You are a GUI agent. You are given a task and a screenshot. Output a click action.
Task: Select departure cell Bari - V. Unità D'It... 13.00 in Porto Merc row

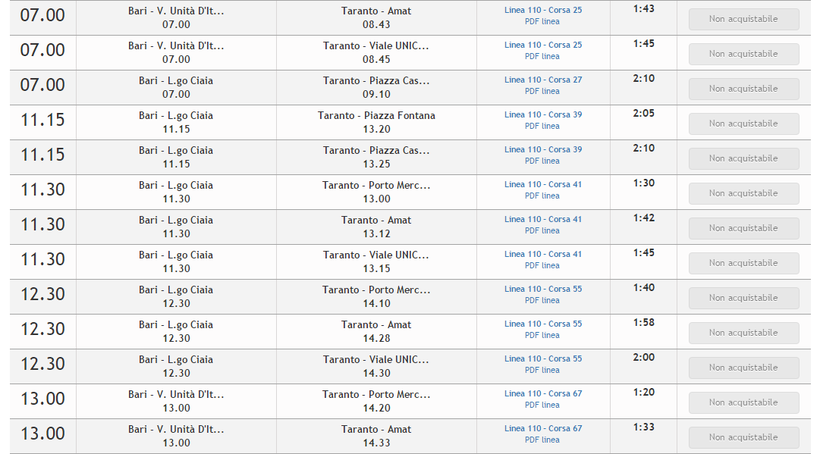[176, 401]
